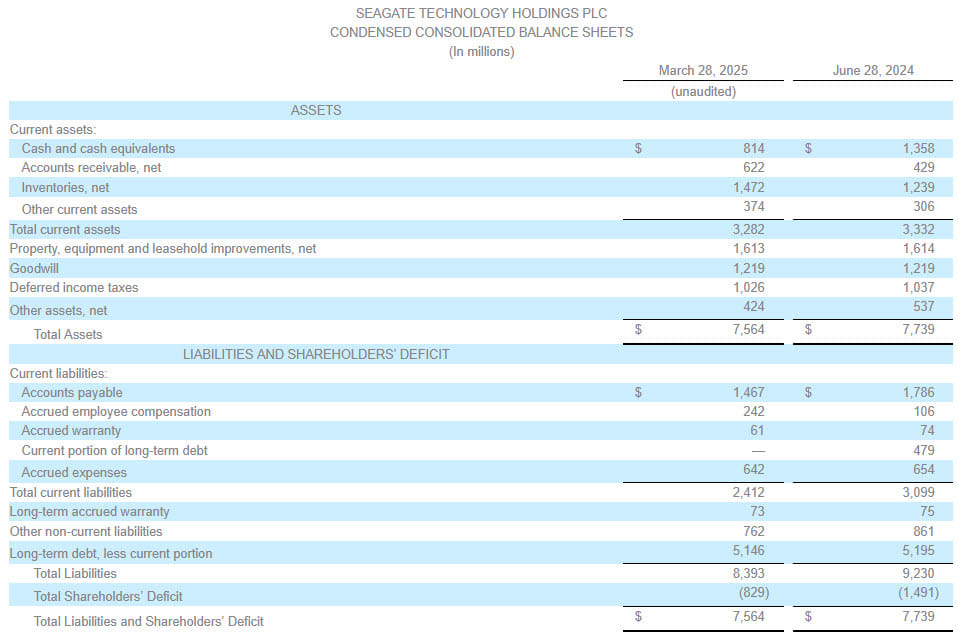Click the "(In millions)" note
The height and width of the screenshot is (638, 958).
[x=481, y=51]
